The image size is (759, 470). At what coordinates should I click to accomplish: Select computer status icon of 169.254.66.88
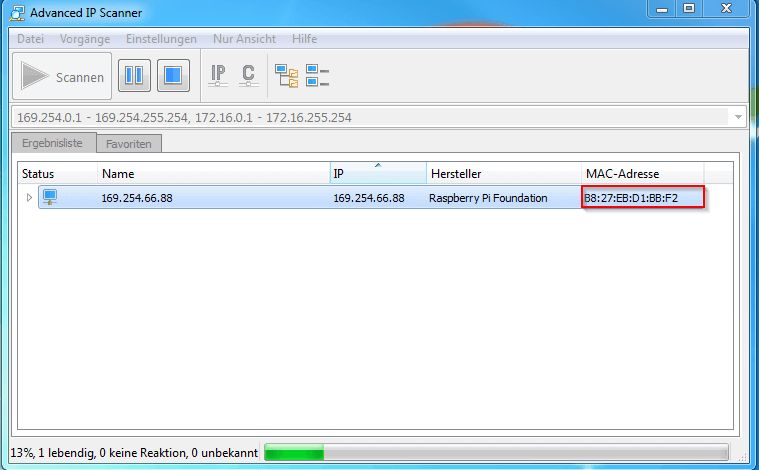click(x=49, y=197)
